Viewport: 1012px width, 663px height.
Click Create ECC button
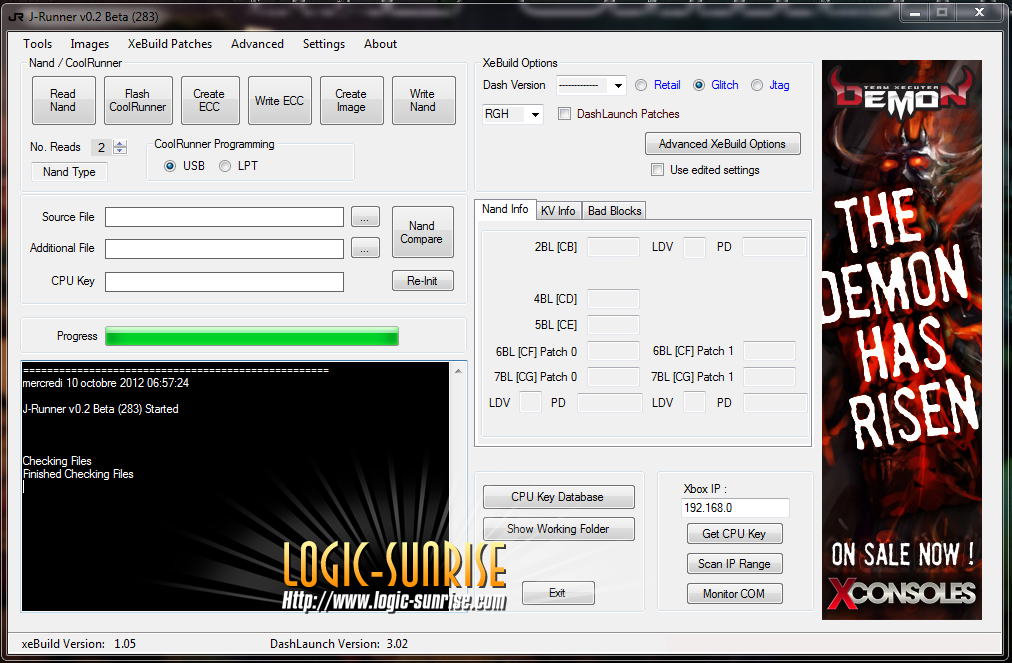209,101
